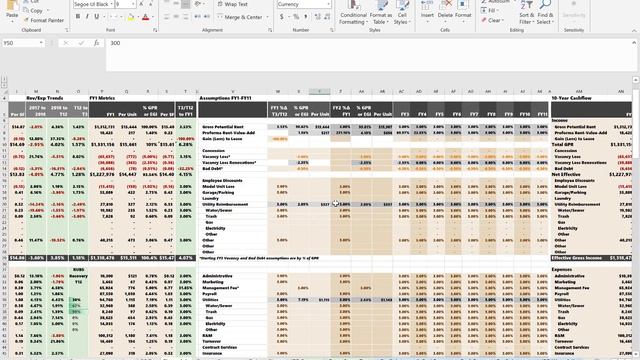Toggle Wrap Text
This screenshot has height=360, width=640.
pyautogui.click(x=232, y=4)
